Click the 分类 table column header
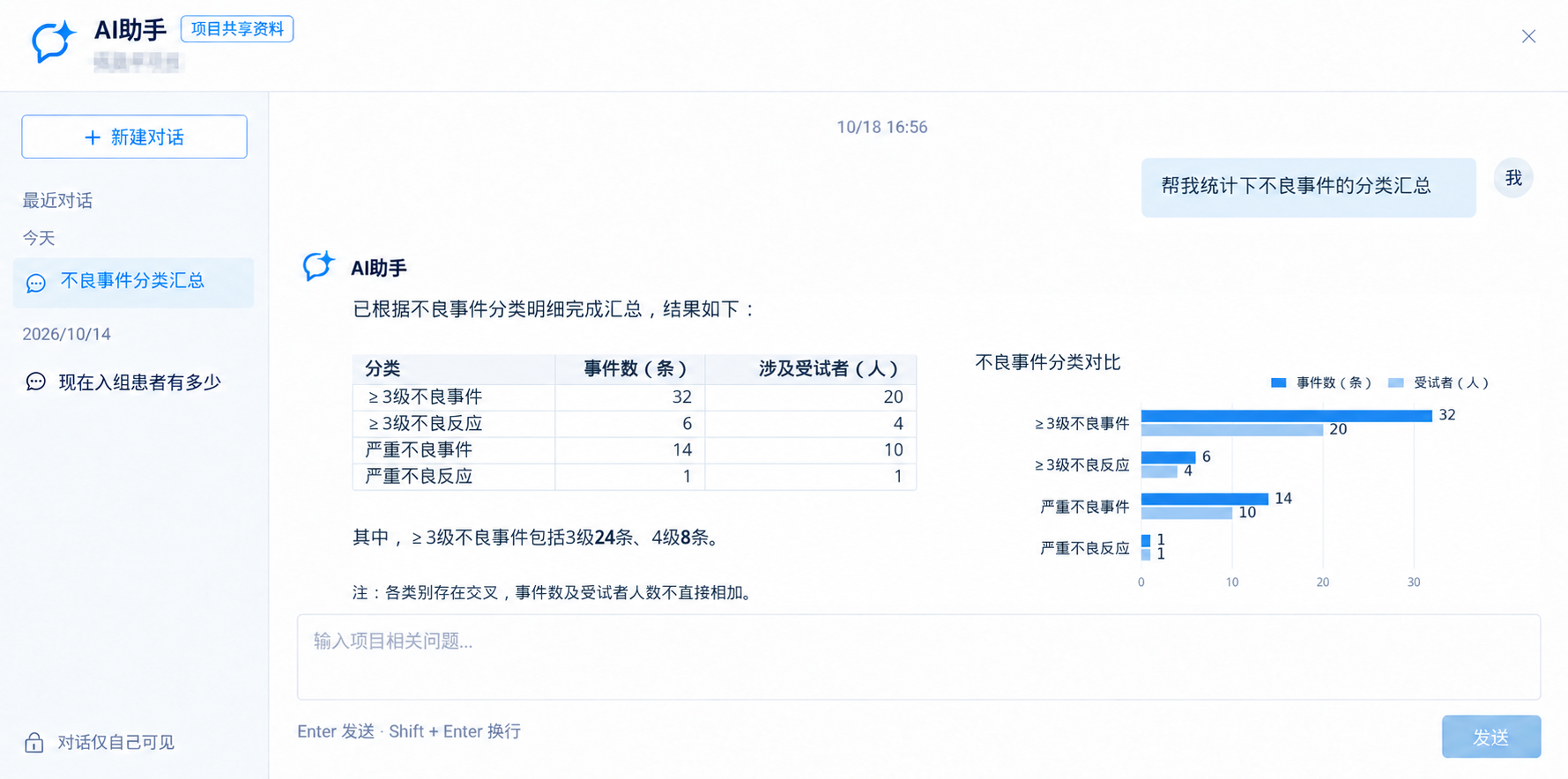This screenshot has width=1568, height=779. coord(454,369)
